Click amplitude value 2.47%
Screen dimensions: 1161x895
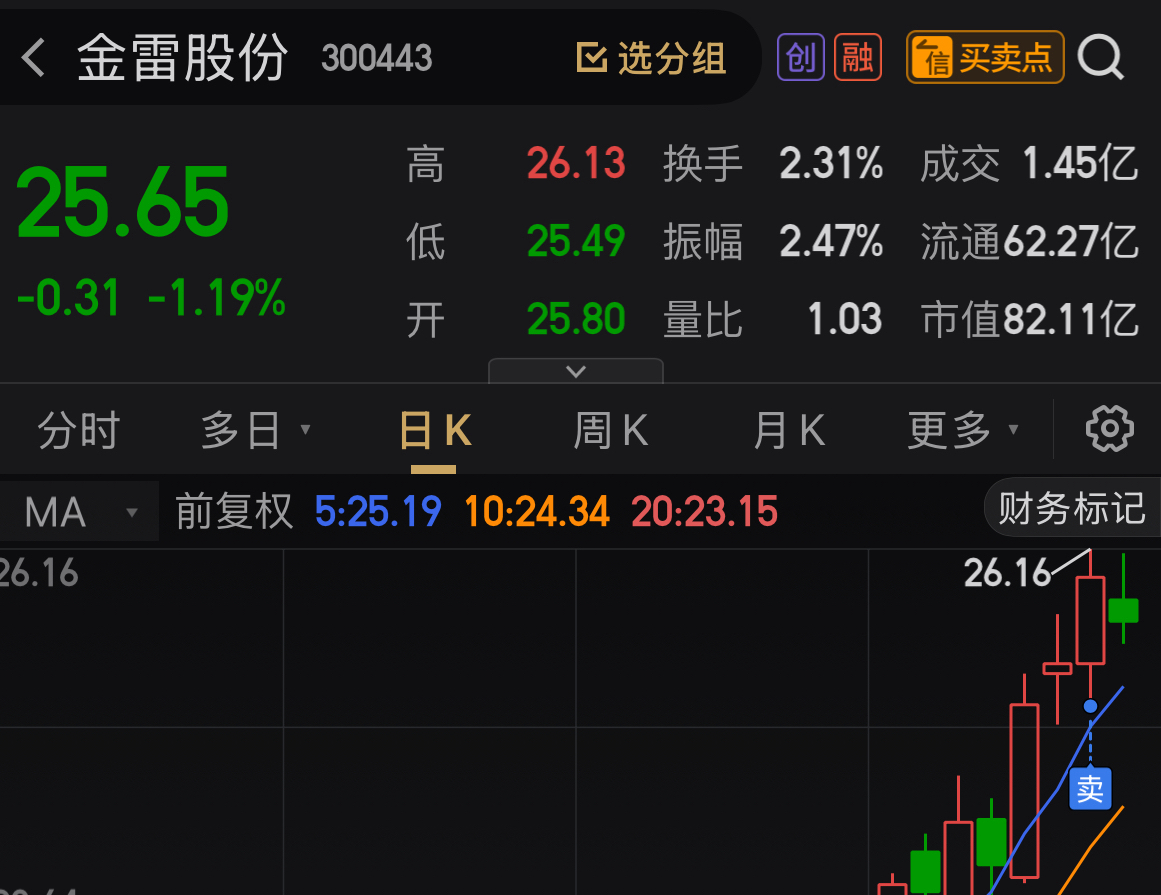point(831,241)
